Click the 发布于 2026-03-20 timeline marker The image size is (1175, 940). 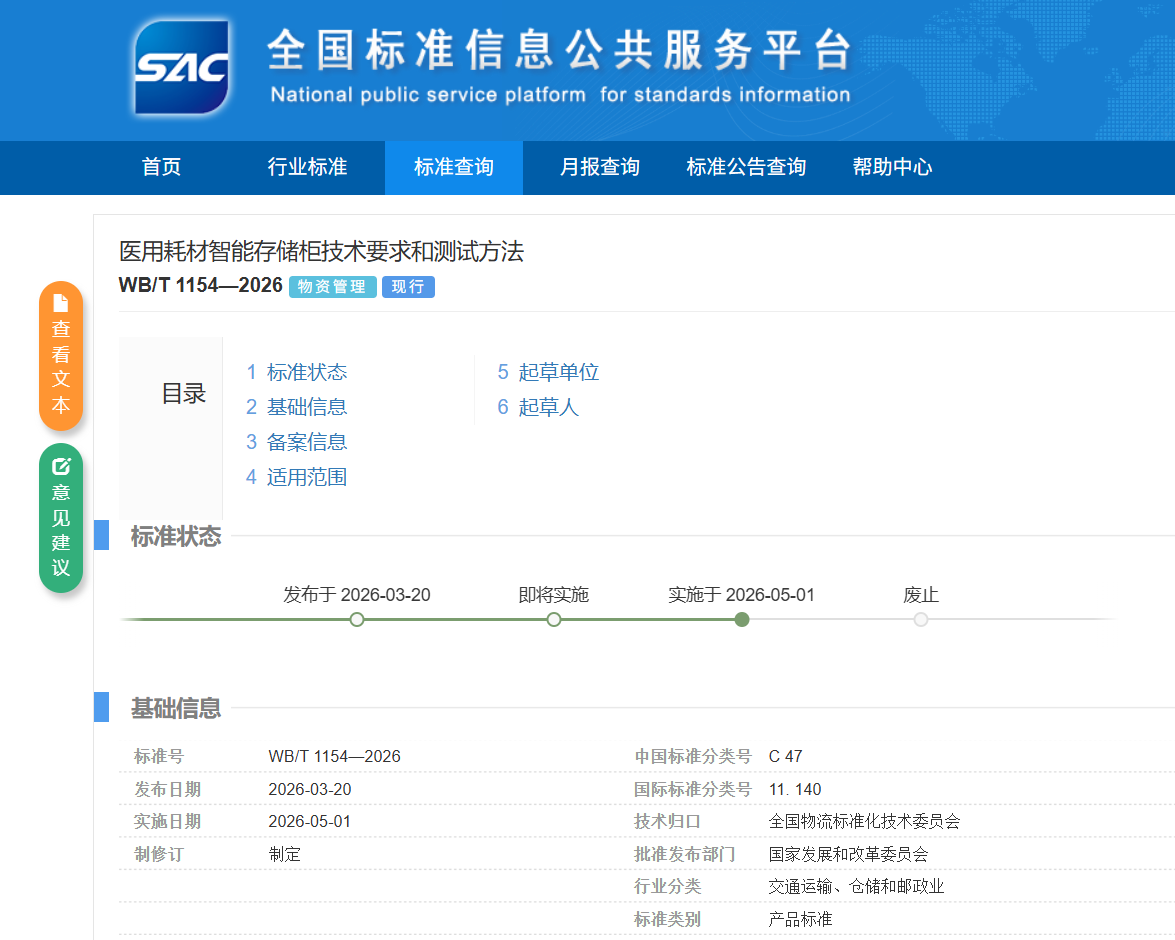[357, 620]
